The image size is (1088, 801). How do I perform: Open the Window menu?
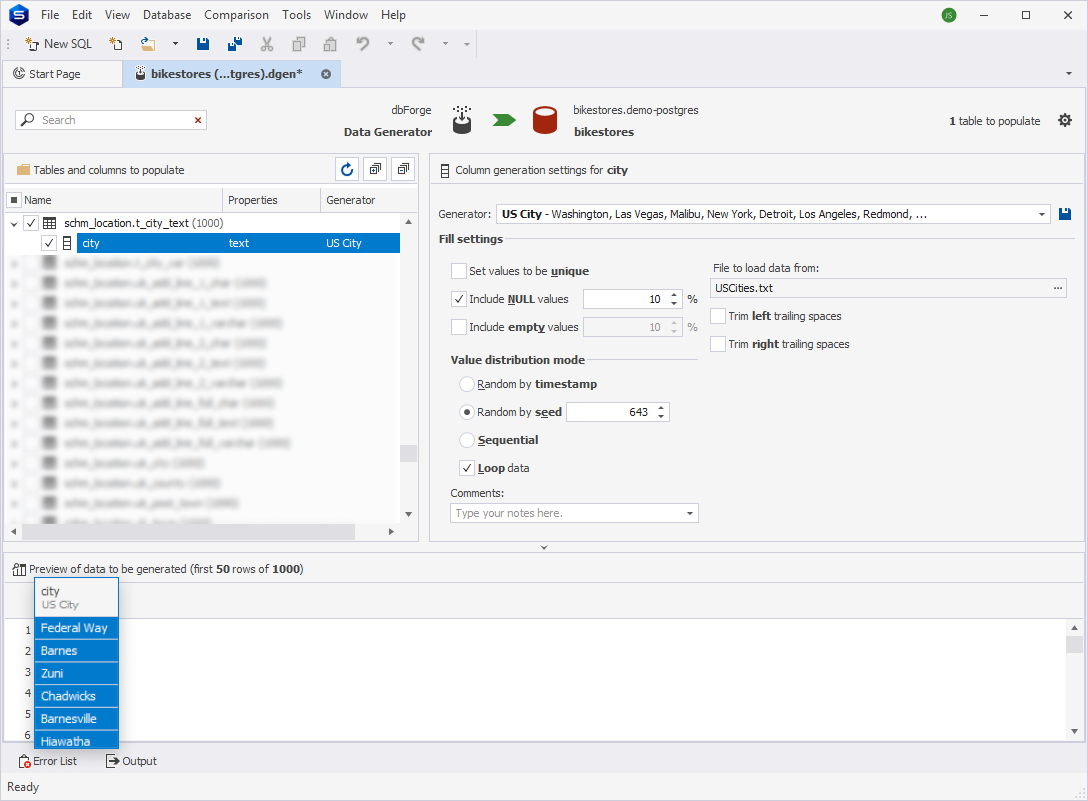pos(346,15)
